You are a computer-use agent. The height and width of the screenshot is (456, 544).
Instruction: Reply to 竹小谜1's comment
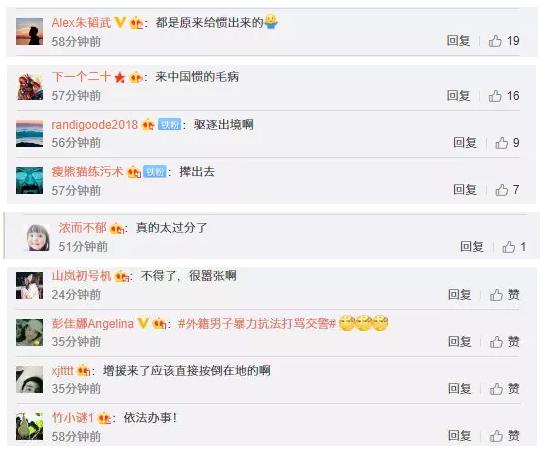pos(459,436)
